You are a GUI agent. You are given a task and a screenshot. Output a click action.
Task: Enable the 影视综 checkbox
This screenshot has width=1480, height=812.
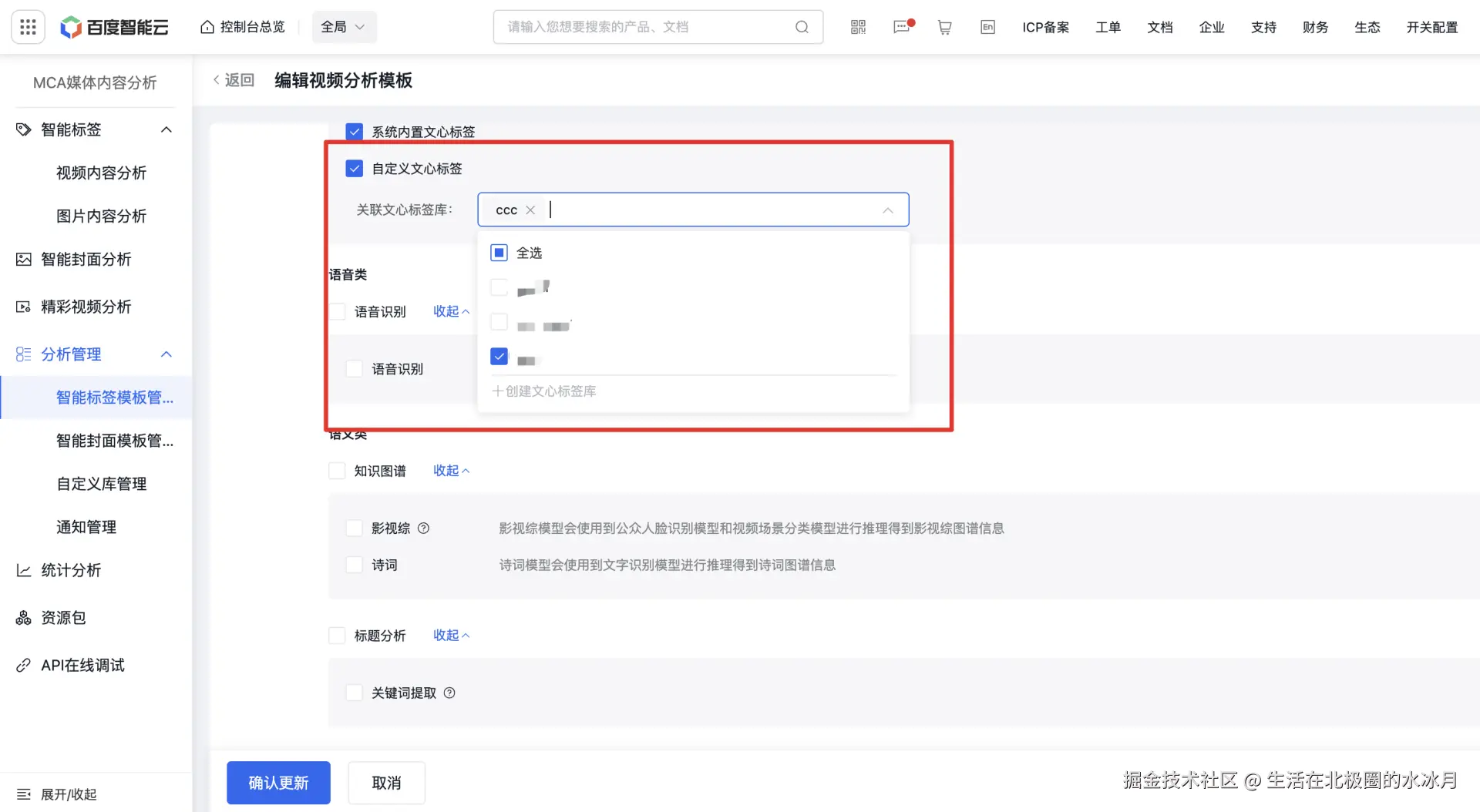point(354,528)
